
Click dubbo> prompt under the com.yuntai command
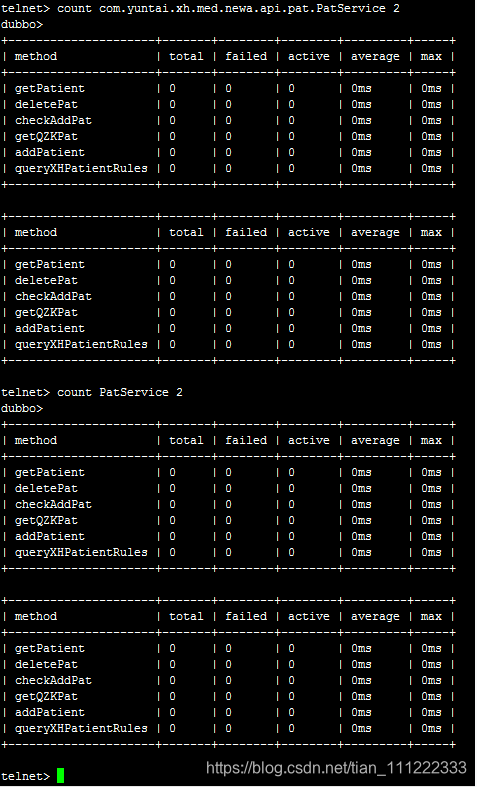click(22, 24)
